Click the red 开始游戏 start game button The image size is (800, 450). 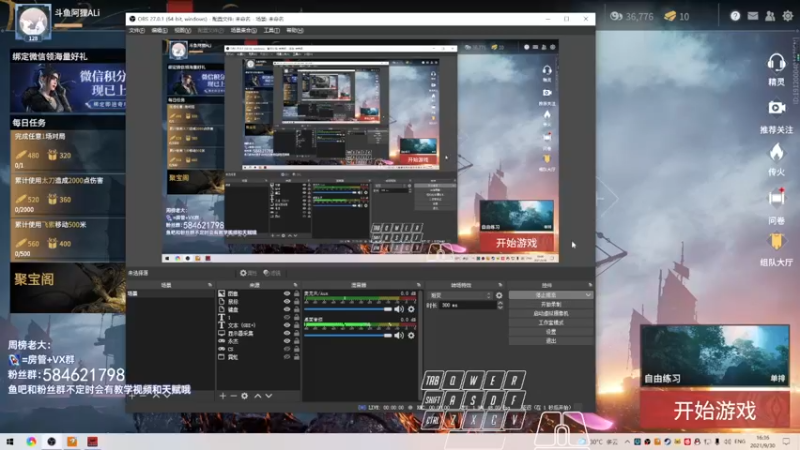point(714,410)
